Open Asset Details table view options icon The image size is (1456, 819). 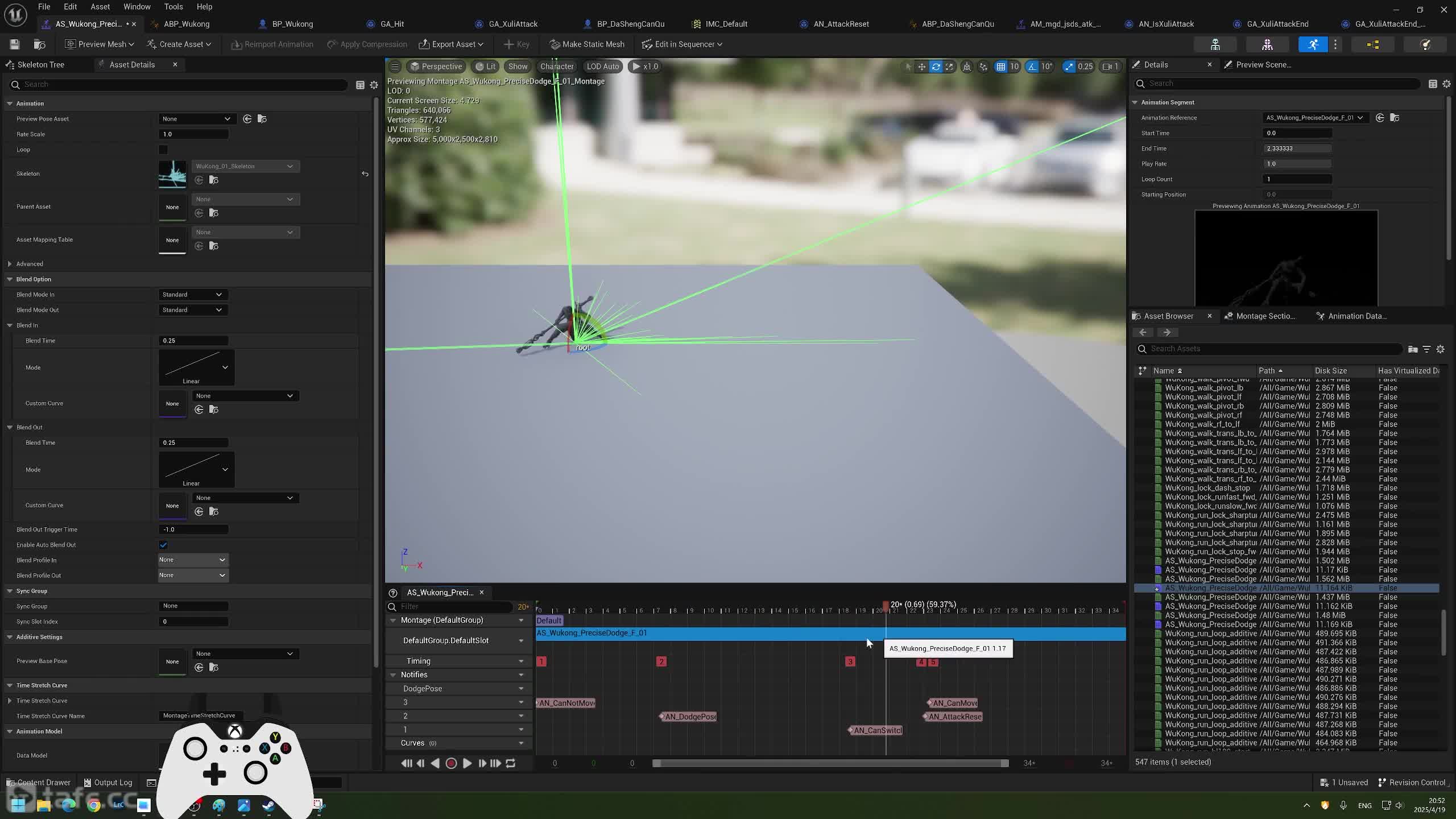[360, 85]
